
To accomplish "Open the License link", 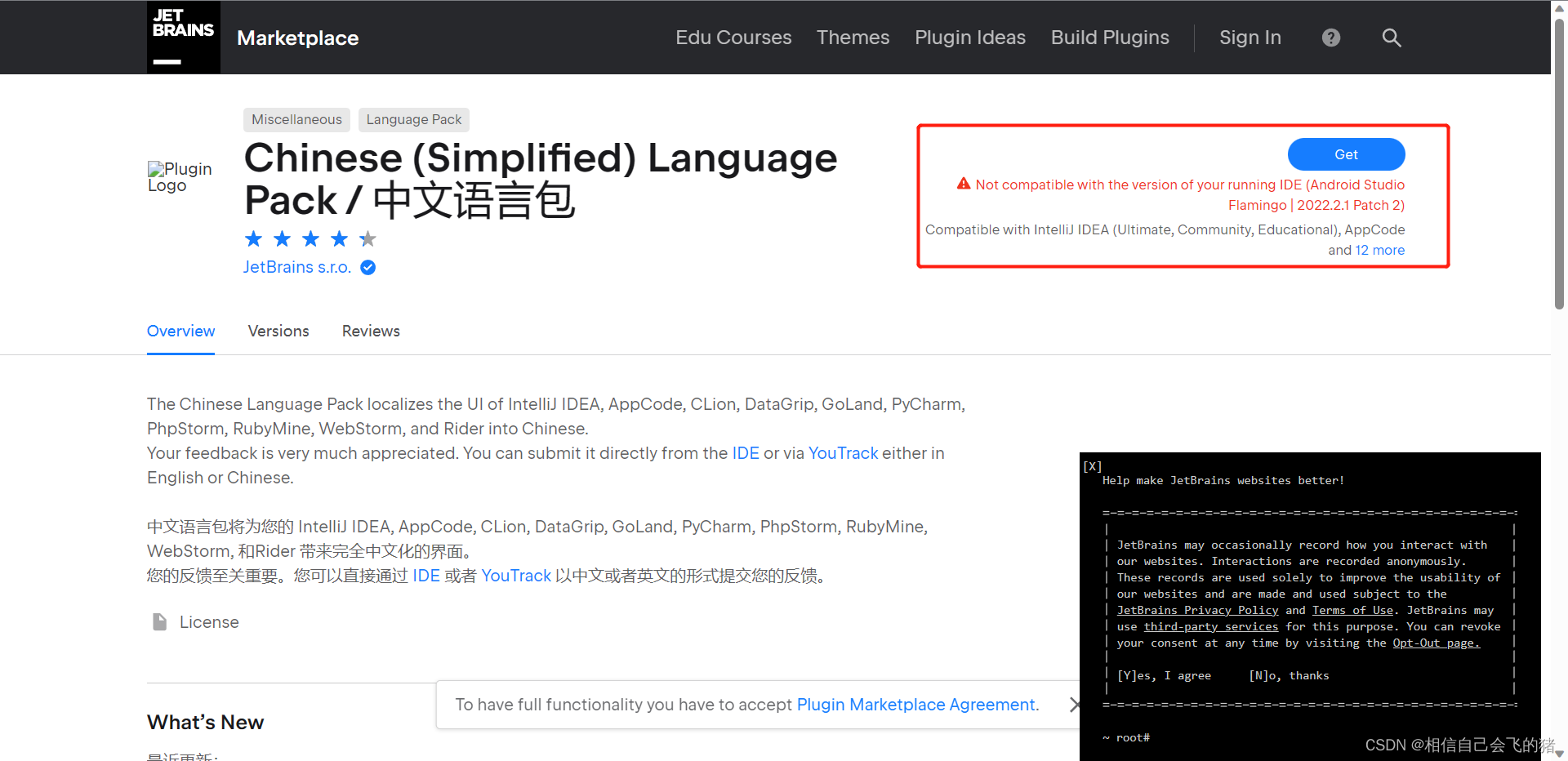I will 209,622.
